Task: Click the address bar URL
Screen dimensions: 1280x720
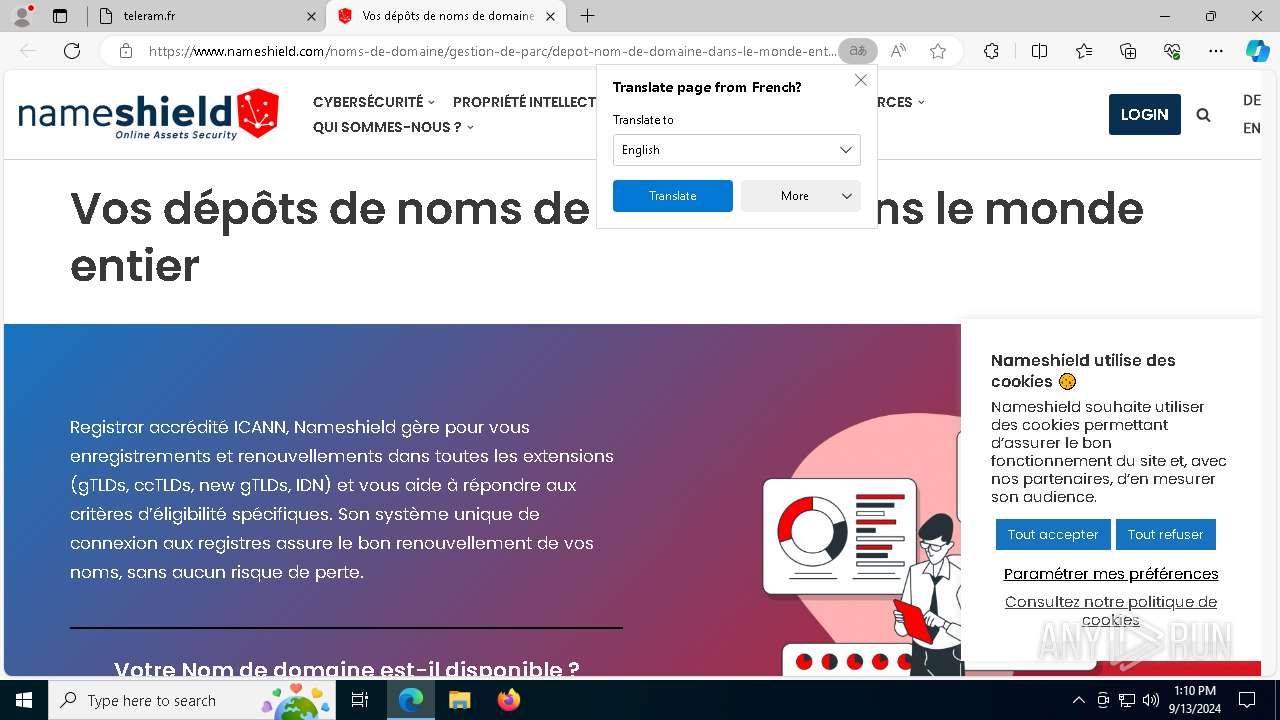Action: tap(492, 51)
